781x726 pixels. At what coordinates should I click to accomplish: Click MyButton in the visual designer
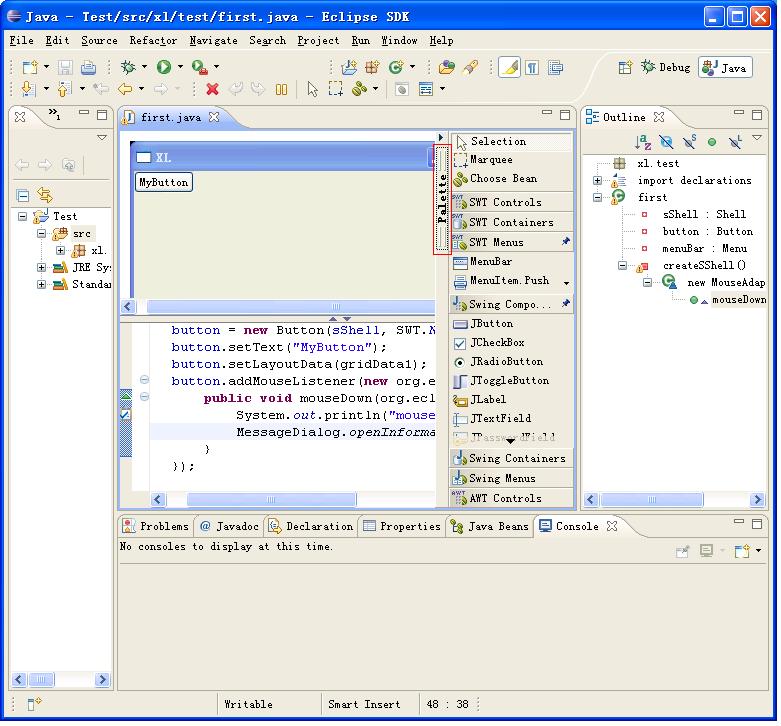[x=164, y=182]
